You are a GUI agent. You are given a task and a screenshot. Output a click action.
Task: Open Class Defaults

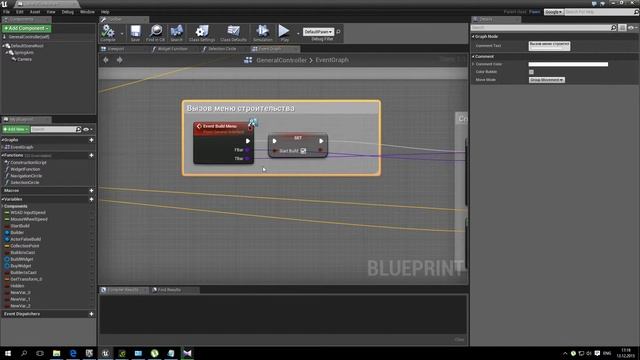(x=233, y=33)
